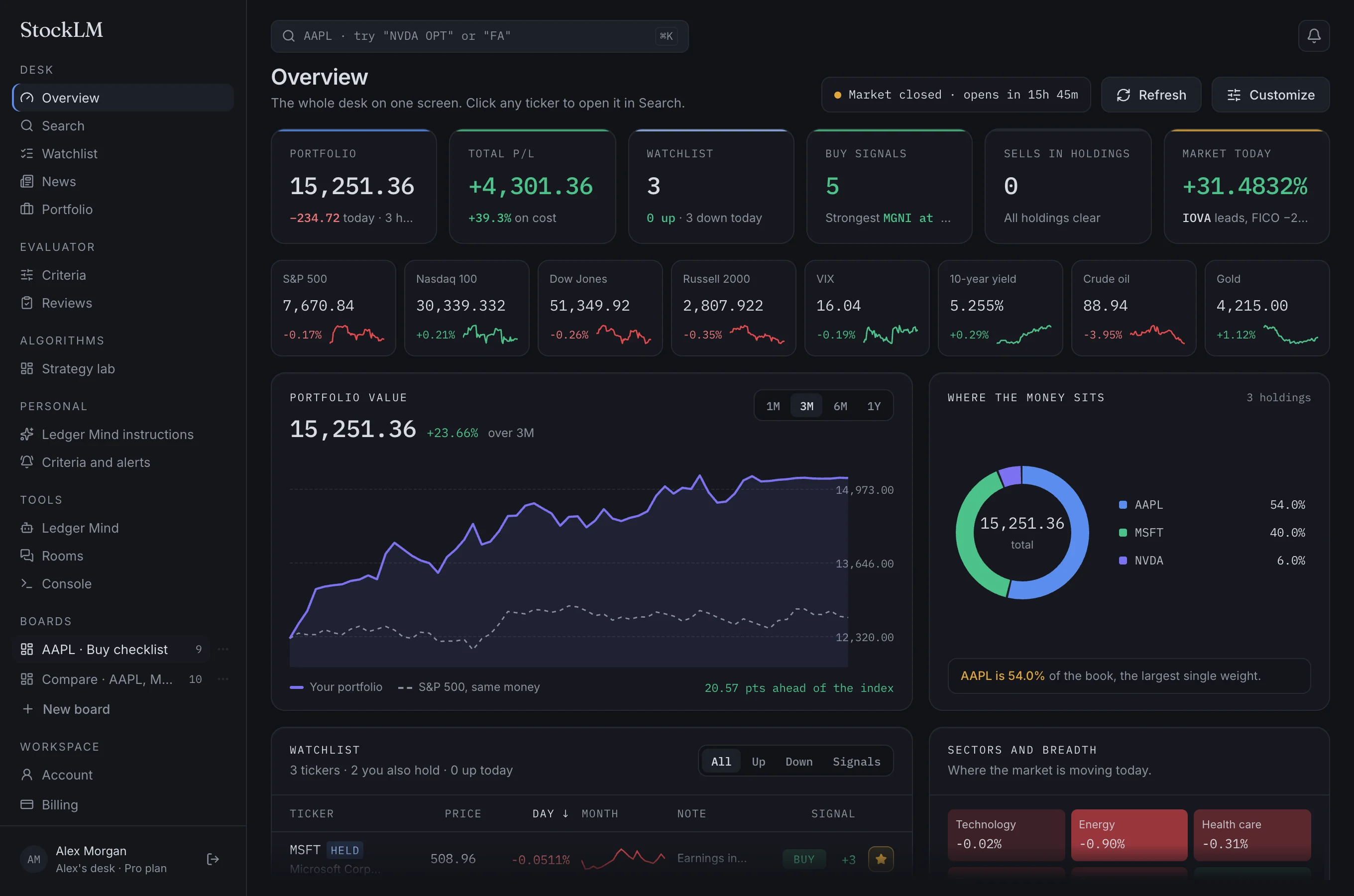Open the S&P 500 index card
This screenshot has height=896, width=1354.
(x=334, y=308)
